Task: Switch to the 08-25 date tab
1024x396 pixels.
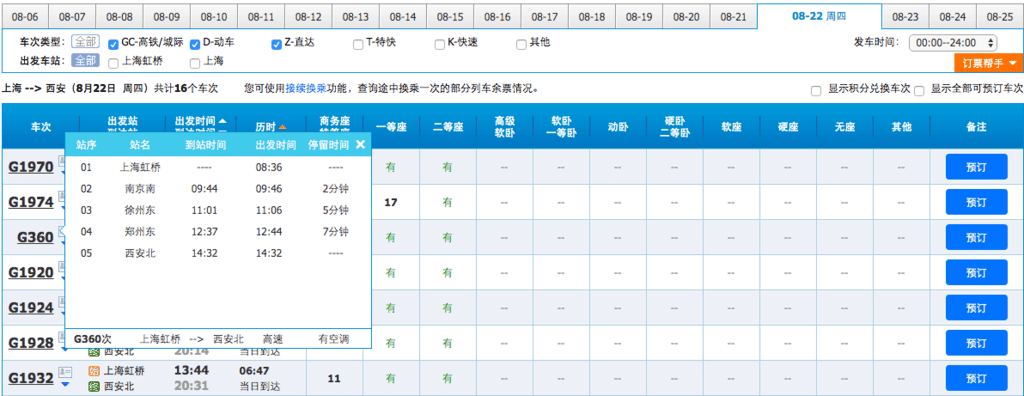Action: (x=1000, y=16)
